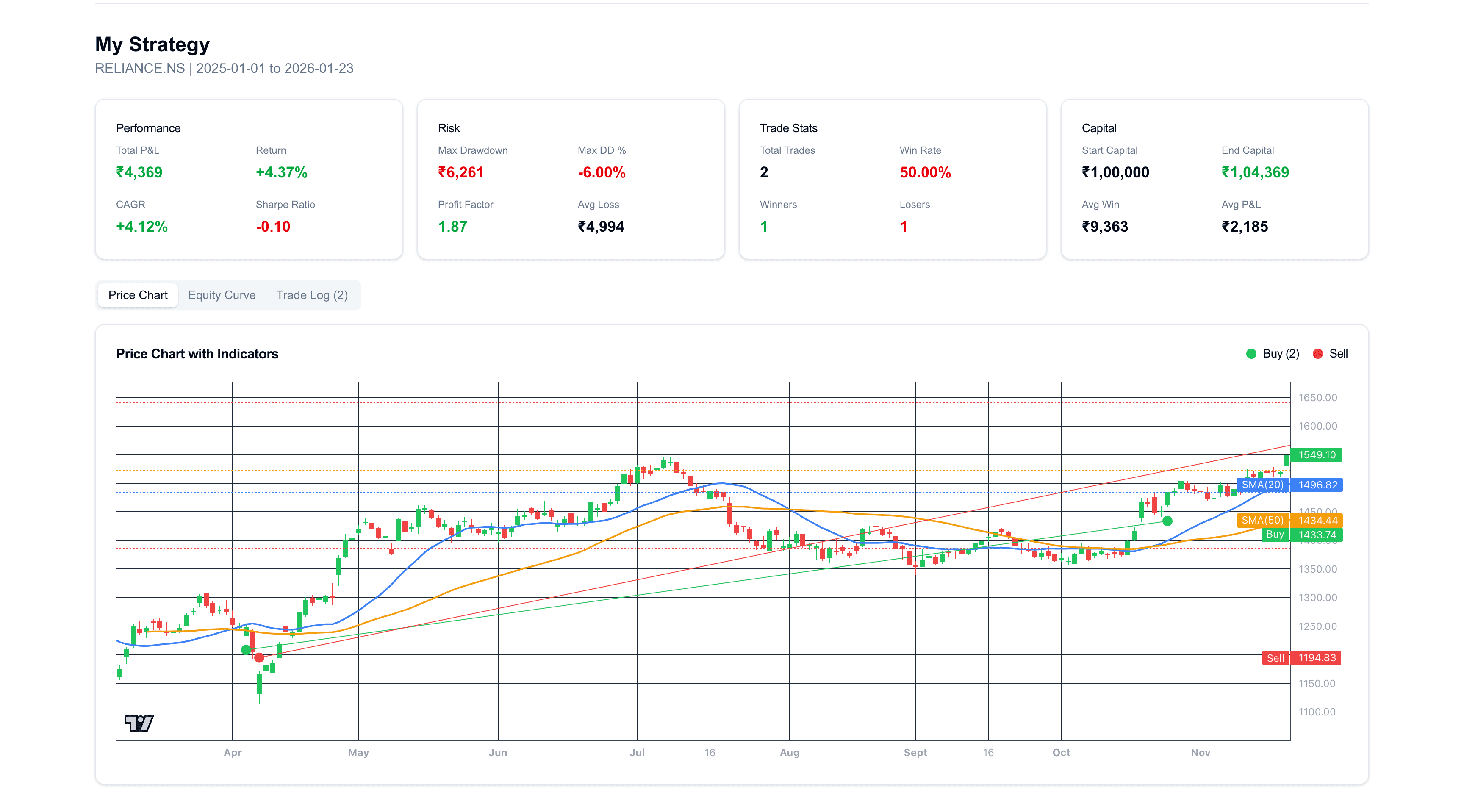Switch to the Equity Curve tab
The width and height of the screenshot is (1464, 812).
click(222, 295)
